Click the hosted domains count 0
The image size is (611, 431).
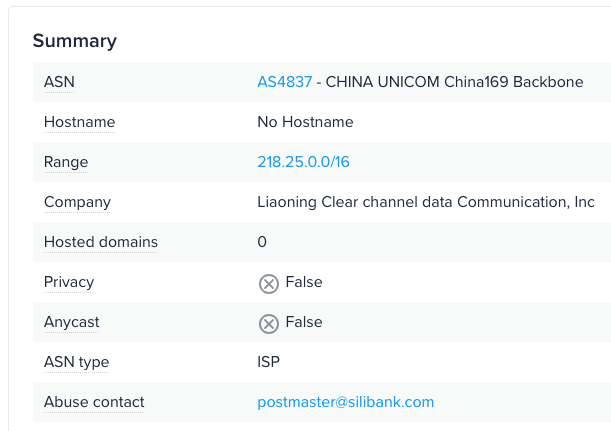point(262,242)
